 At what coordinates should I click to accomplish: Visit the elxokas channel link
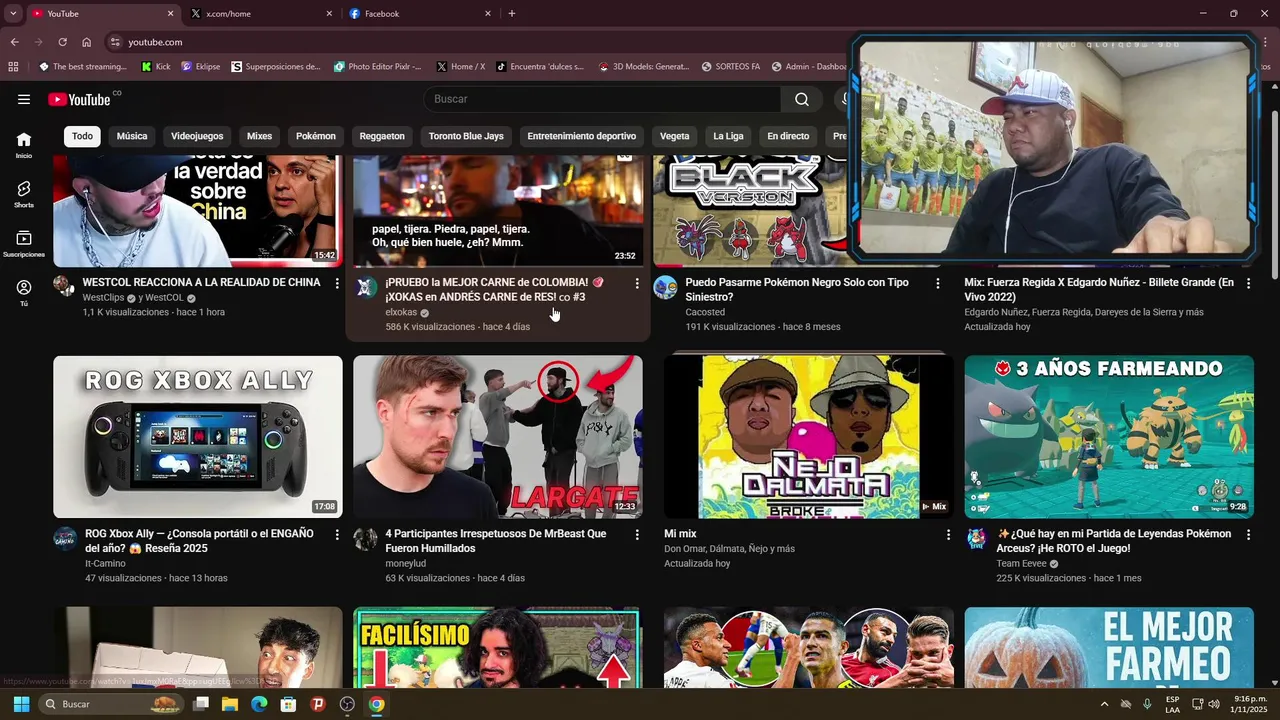[401, 312]
